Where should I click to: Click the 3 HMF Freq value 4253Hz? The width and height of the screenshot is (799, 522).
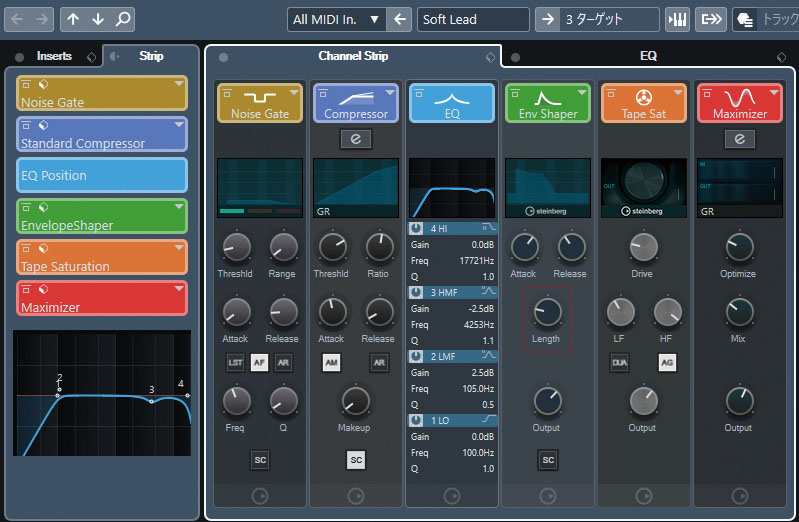(478, 325)
